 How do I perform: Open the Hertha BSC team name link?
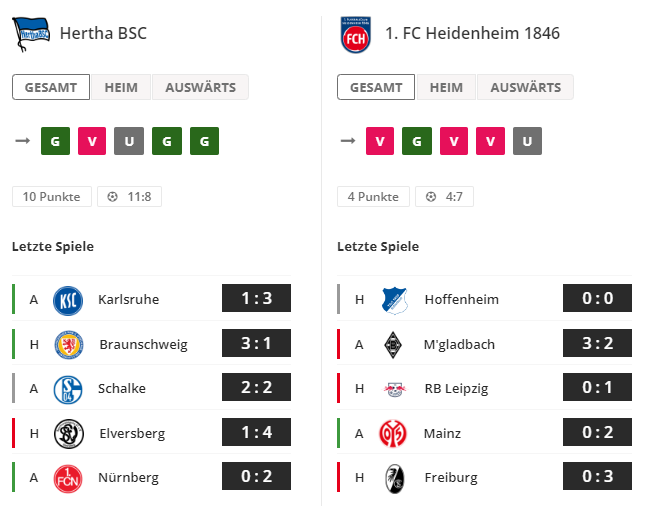103,33
